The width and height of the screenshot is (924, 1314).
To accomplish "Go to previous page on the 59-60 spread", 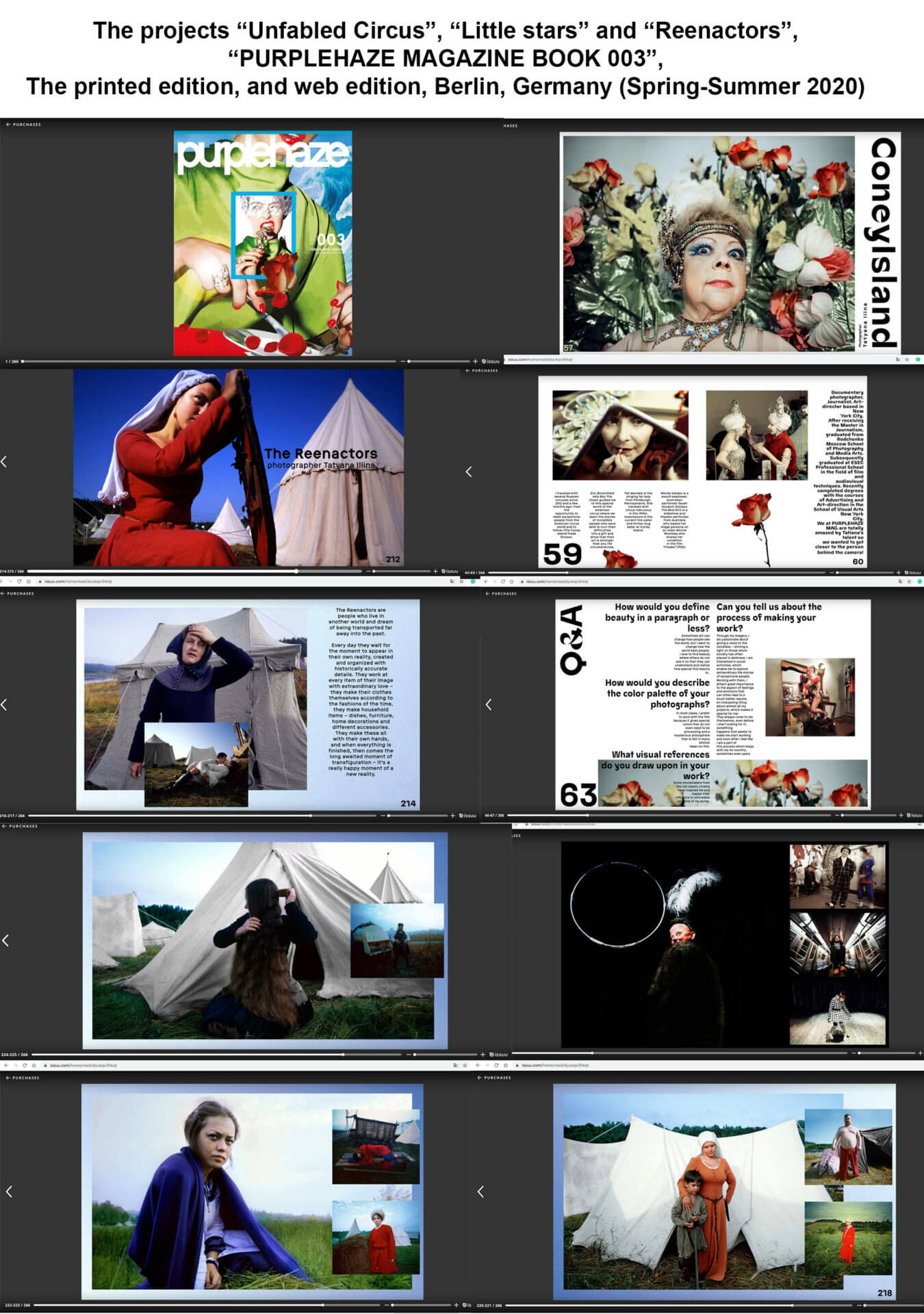I will click(x=469, y=471).
